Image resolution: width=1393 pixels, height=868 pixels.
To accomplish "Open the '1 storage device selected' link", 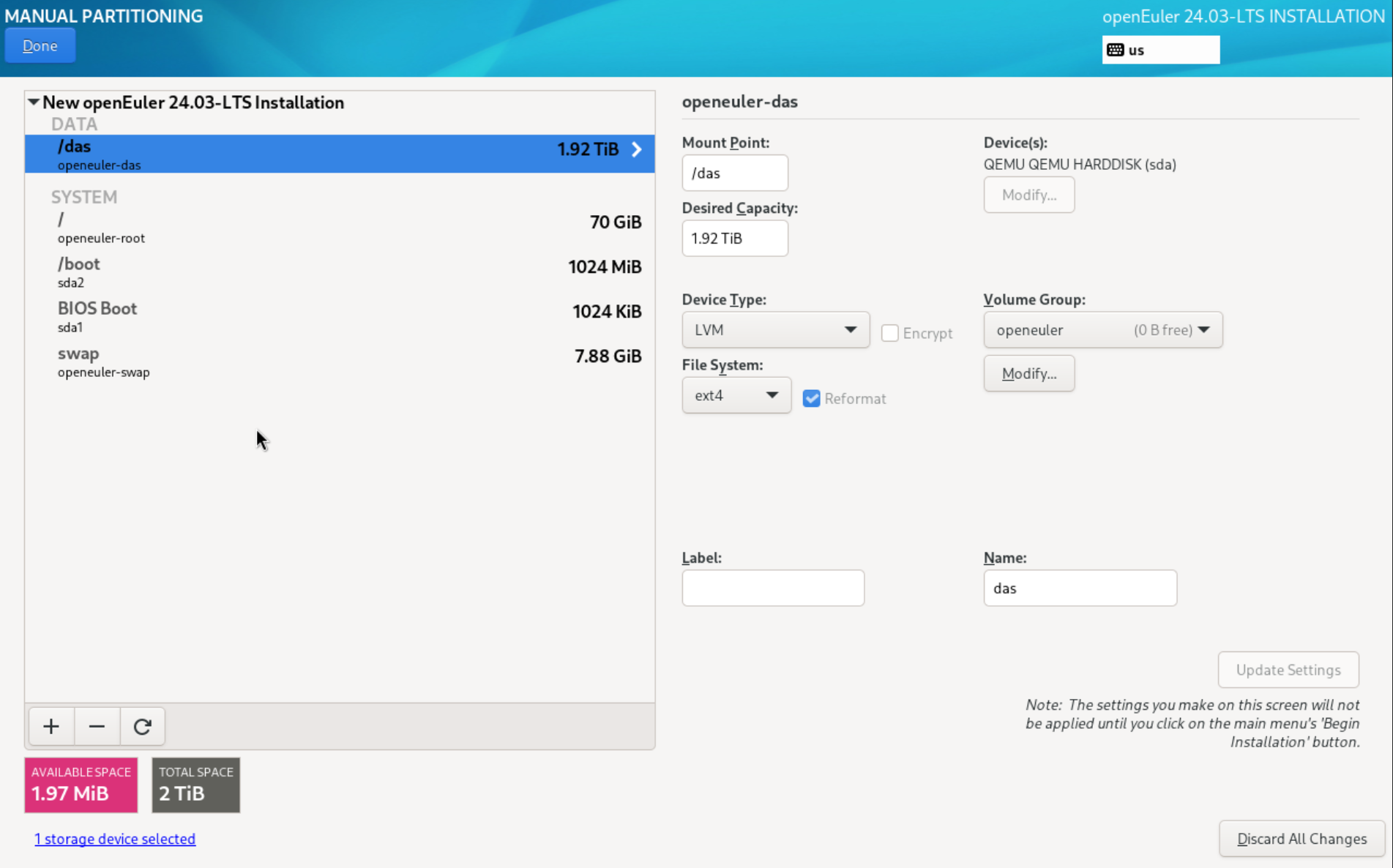I will pos(115,839).
